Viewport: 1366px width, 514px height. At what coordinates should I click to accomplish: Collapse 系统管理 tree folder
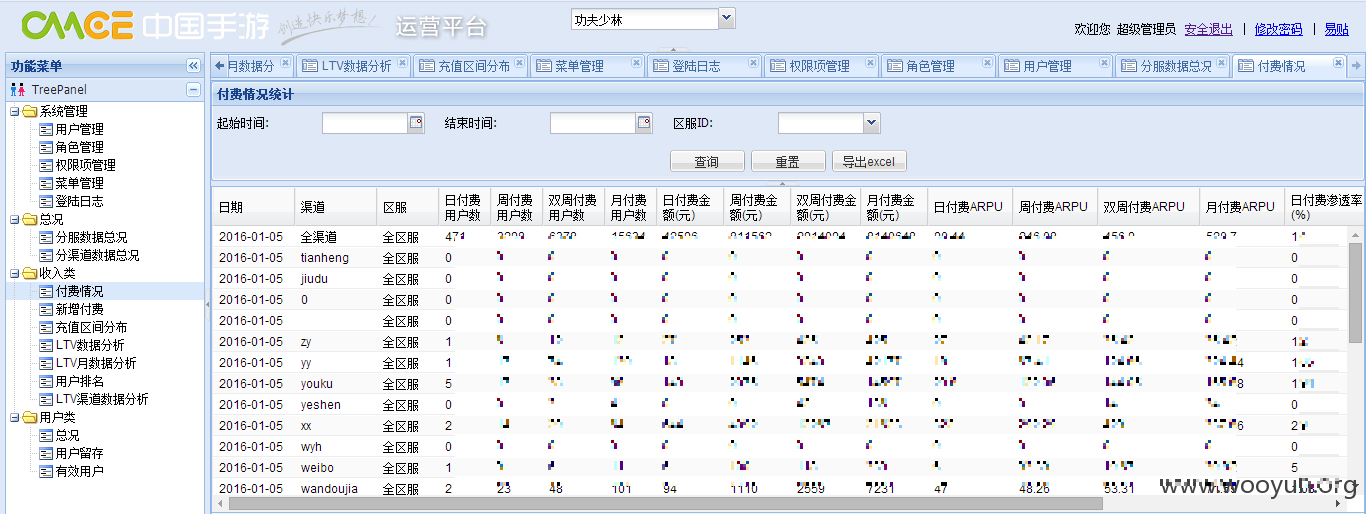click(15, 111)
